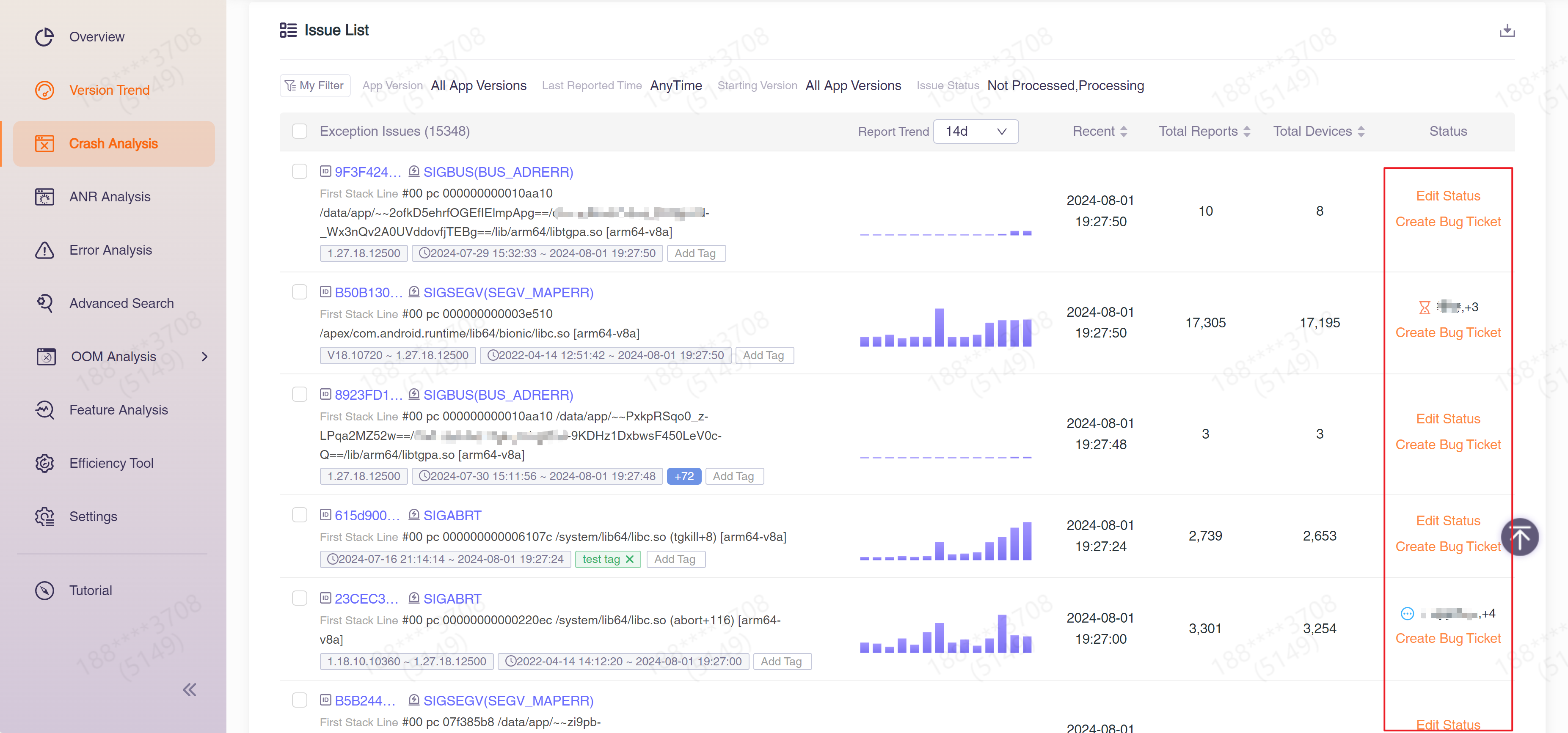Click Edit Status for 615d900 issue

click(1448, 521)
